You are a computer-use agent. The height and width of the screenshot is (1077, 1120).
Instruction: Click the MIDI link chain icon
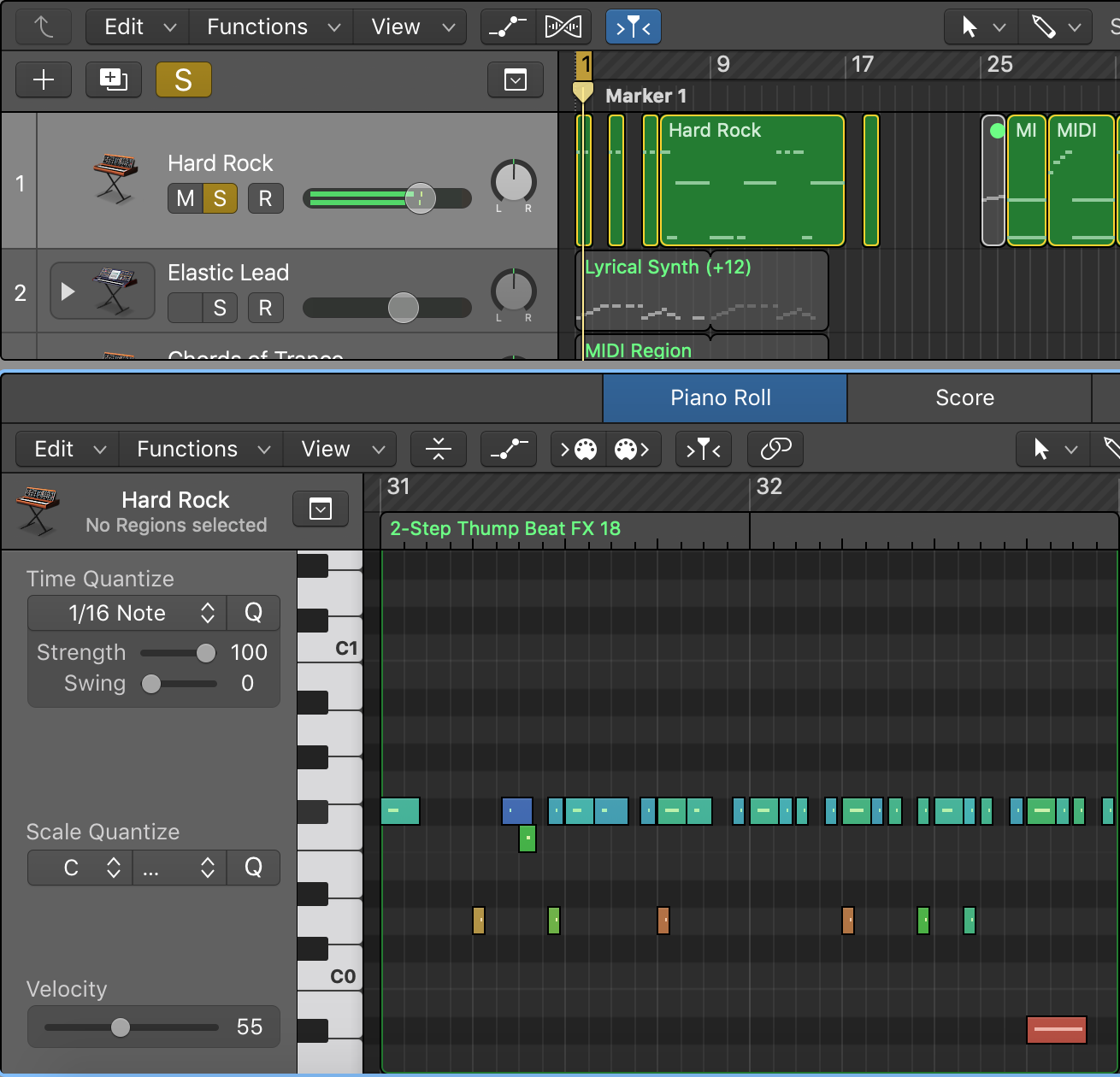tap(775, 449)
